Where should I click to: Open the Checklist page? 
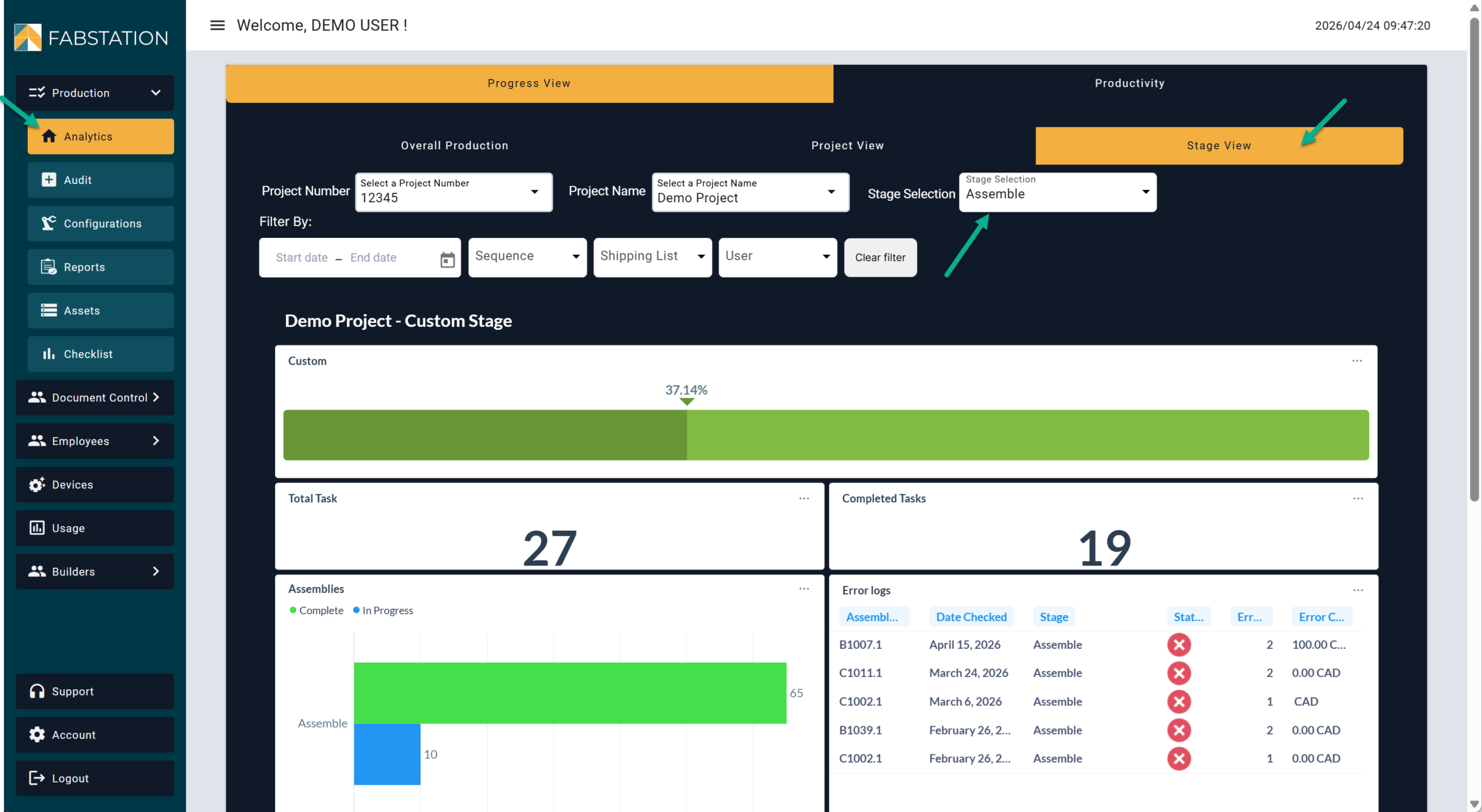100,354
